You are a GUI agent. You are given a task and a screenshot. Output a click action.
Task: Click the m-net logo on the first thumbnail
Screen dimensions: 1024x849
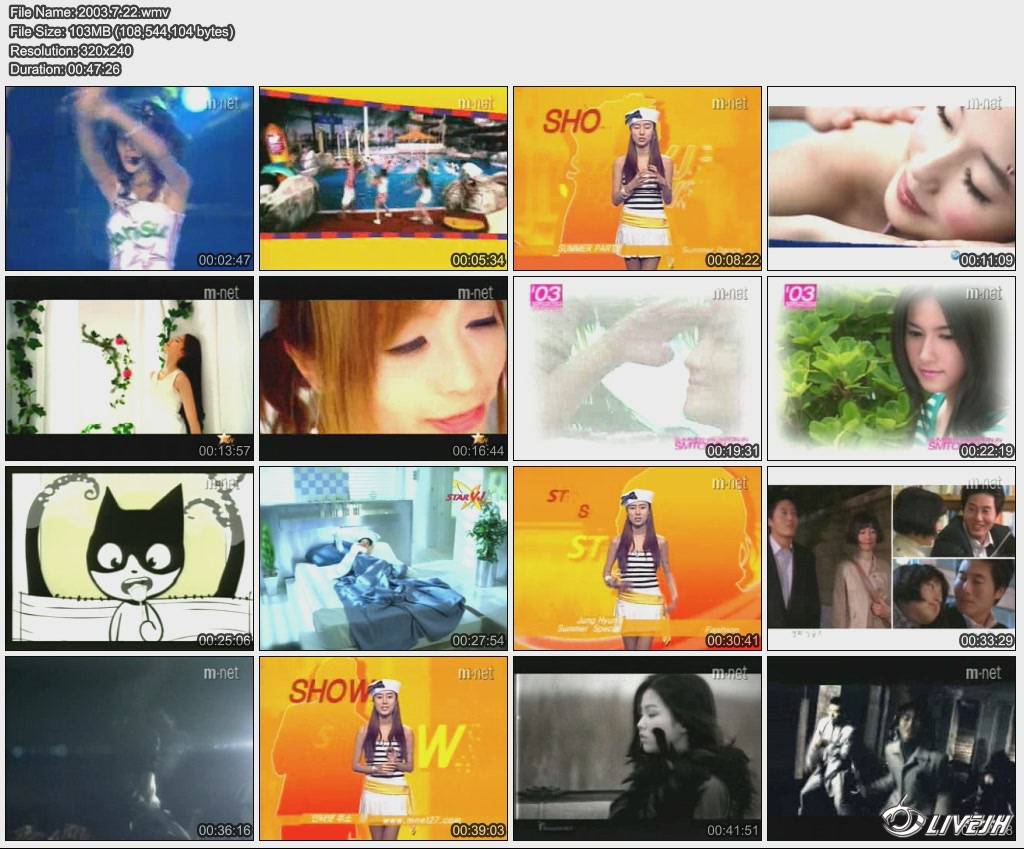(221, 103)
